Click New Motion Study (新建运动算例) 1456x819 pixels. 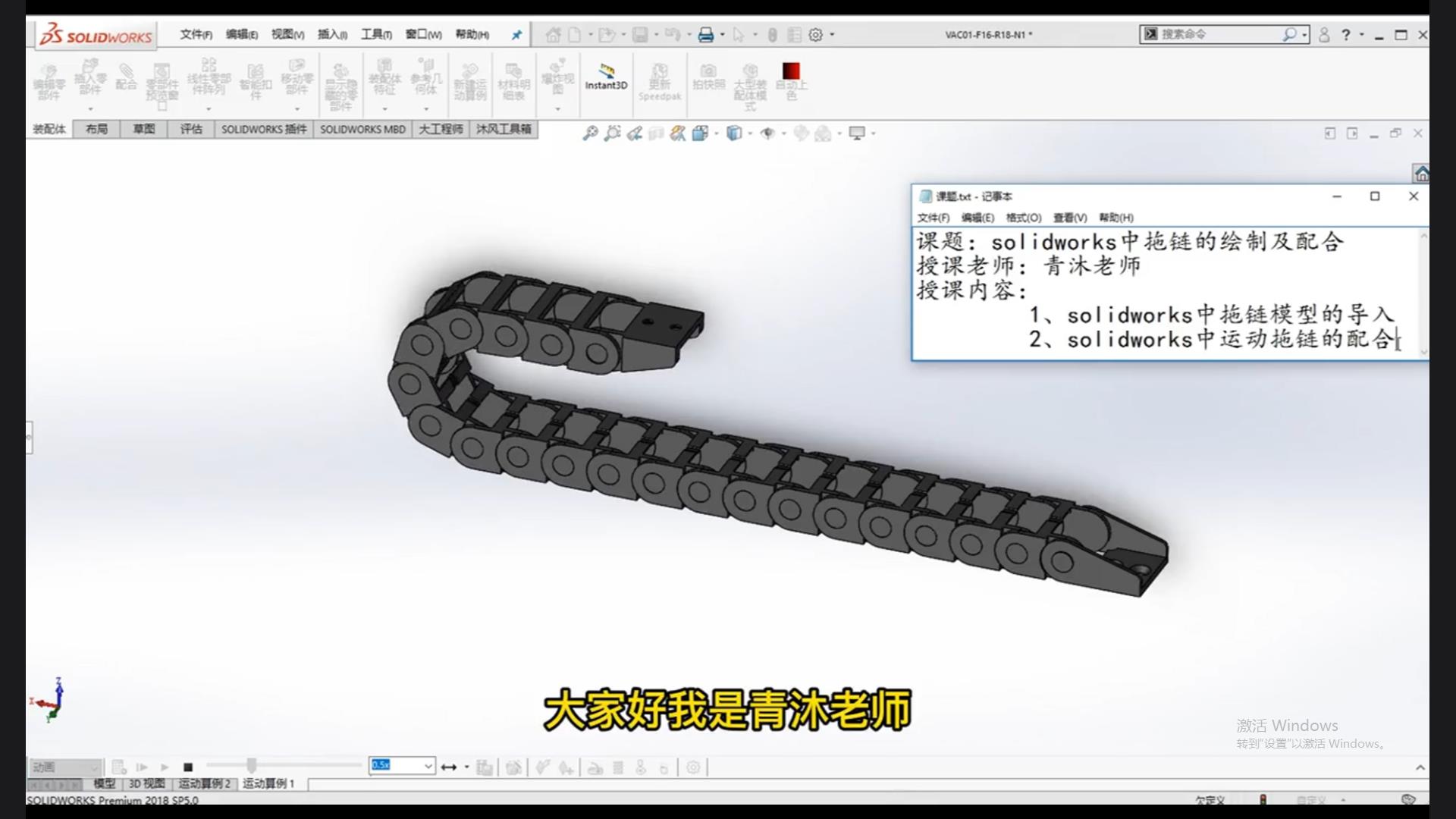pos(470,82)
